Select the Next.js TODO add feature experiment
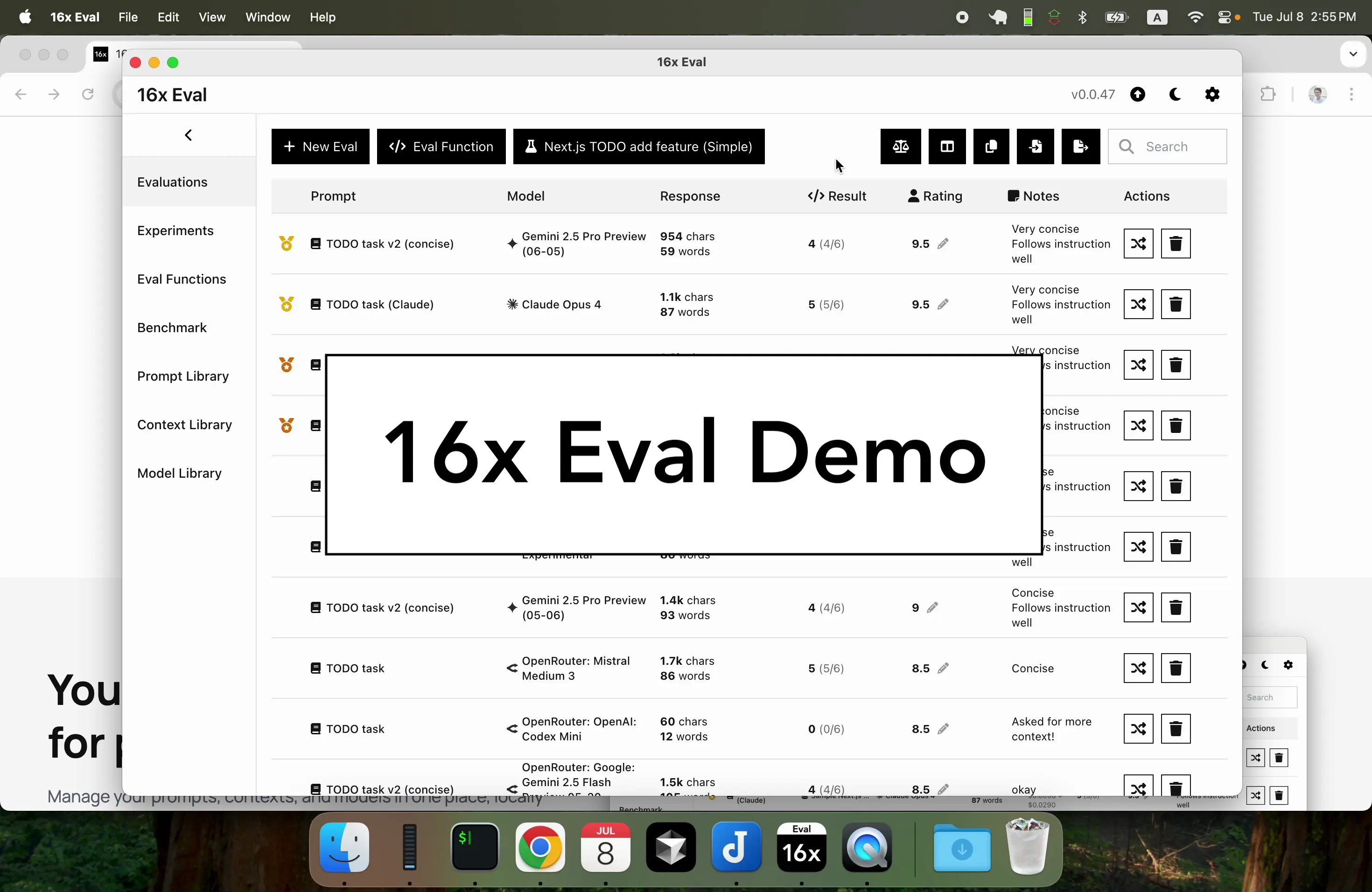The image size is (1372, 892). click(639, 147)
